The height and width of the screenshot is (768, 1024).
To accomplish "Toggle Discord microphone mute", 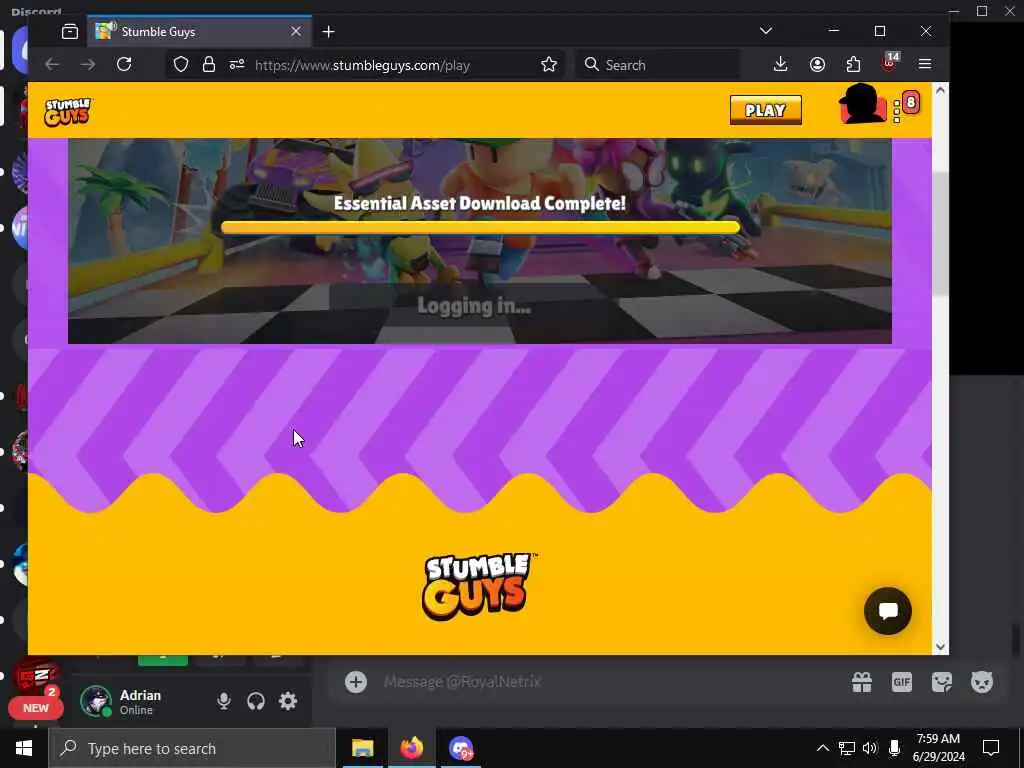I will tap(224, 701).
